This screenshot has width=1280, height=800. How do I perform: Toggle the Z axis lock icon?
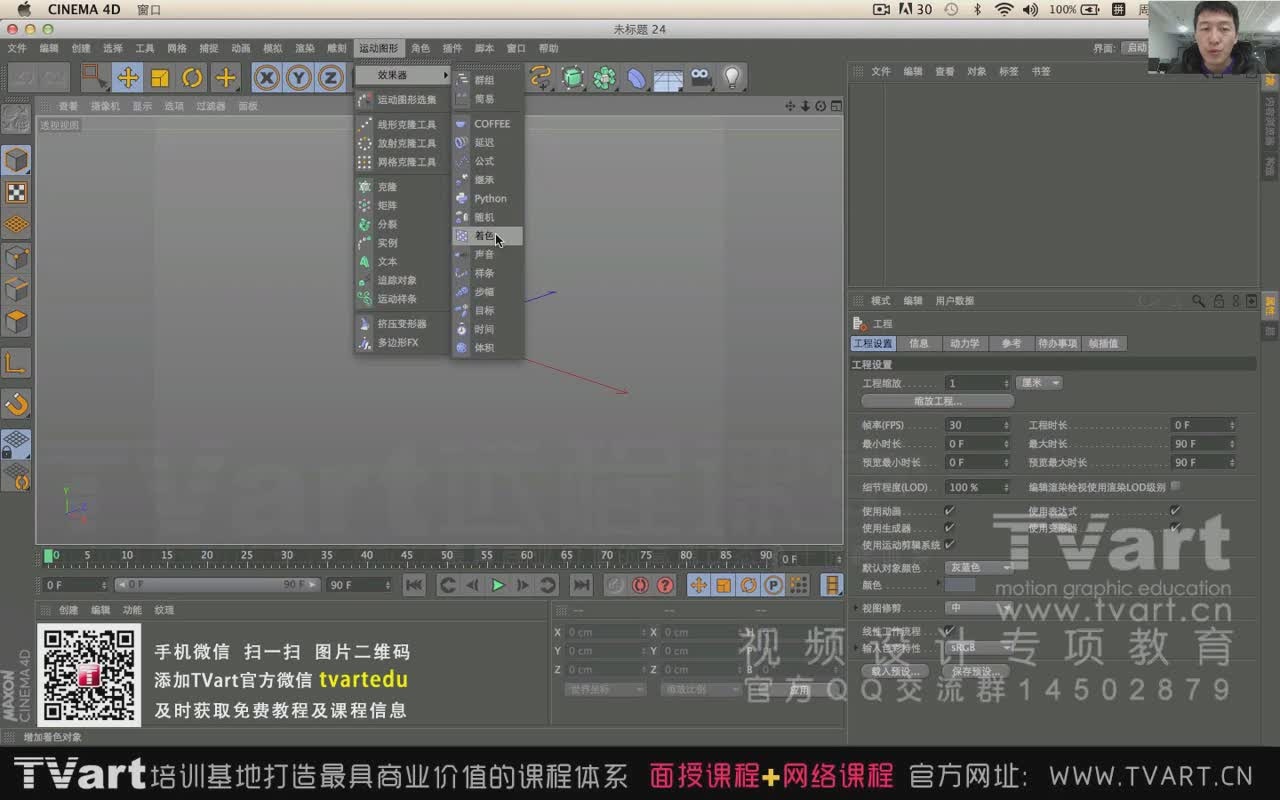[x=330, y=77]
